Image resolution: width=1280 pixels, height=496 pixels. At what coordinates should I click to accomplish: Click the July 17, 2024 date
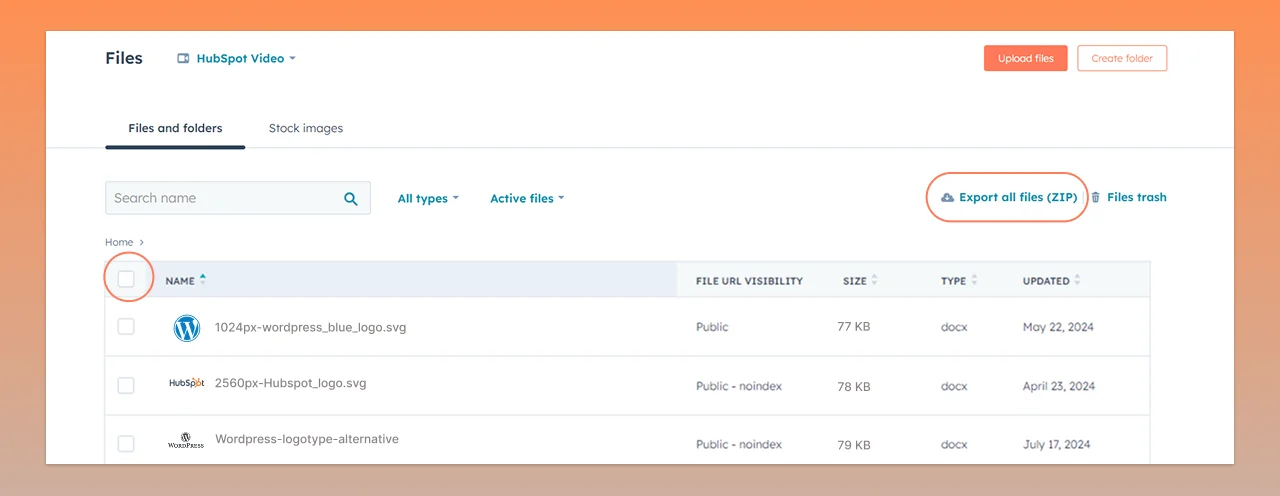point(1057,444)
